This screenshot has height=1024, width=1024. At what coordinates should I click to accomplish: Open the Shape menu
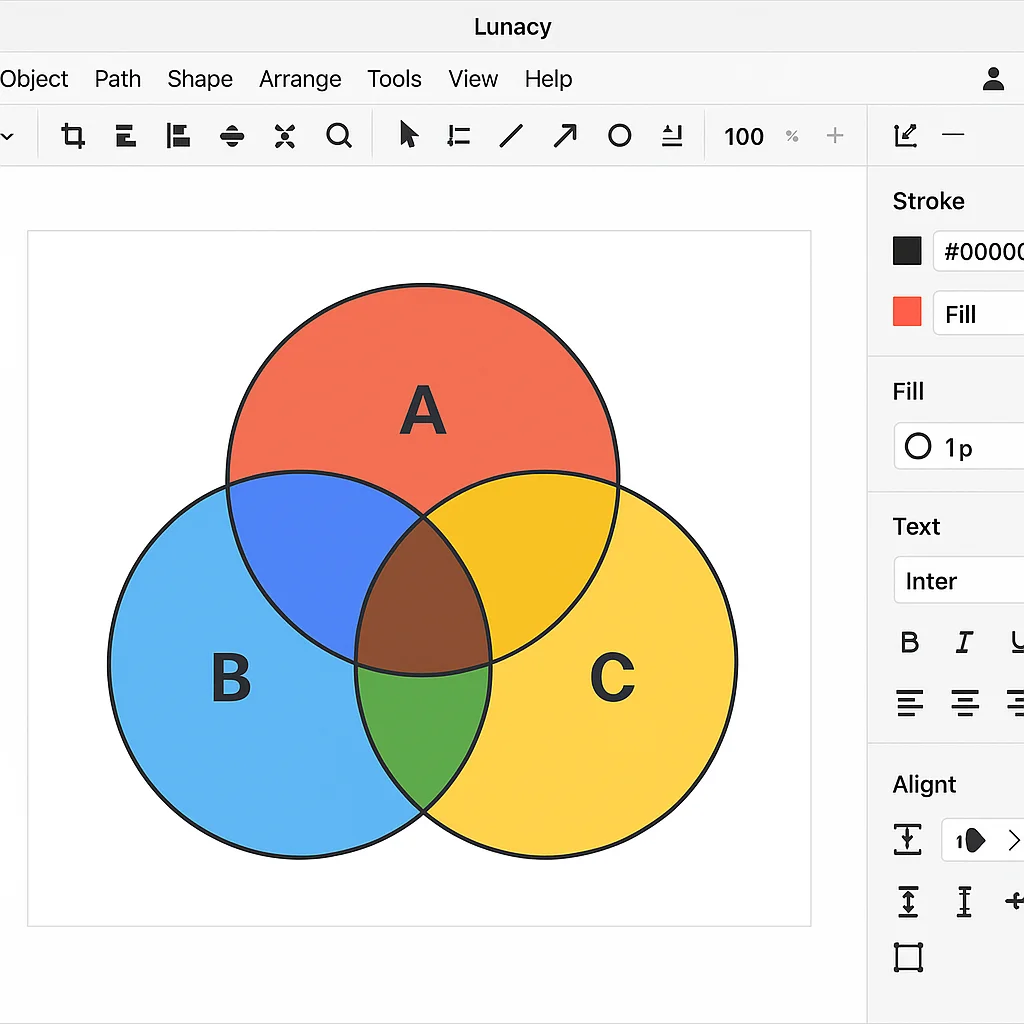tap(199, 79)
